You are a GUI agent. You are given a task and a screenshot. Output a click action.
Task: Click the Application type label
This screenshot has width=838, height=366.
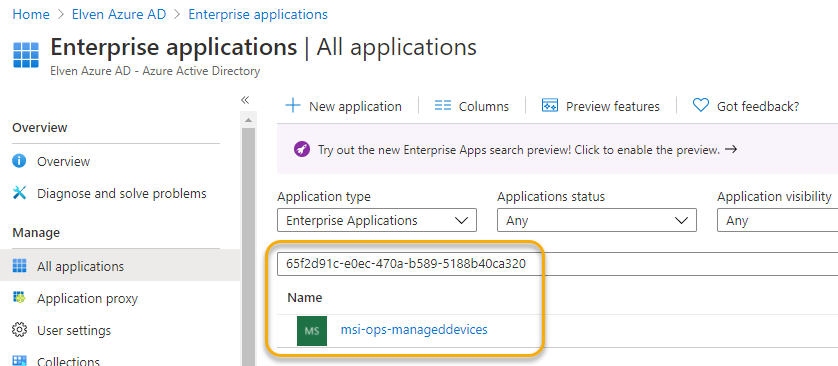pos(324,197)
